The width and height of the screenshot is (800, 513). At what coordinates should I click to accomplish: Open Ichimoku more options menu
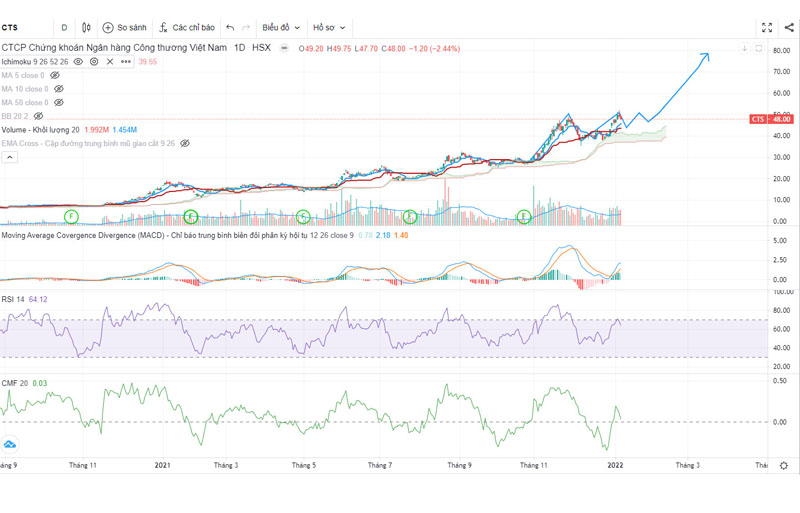pyautogui.click(x=126, y=62)
